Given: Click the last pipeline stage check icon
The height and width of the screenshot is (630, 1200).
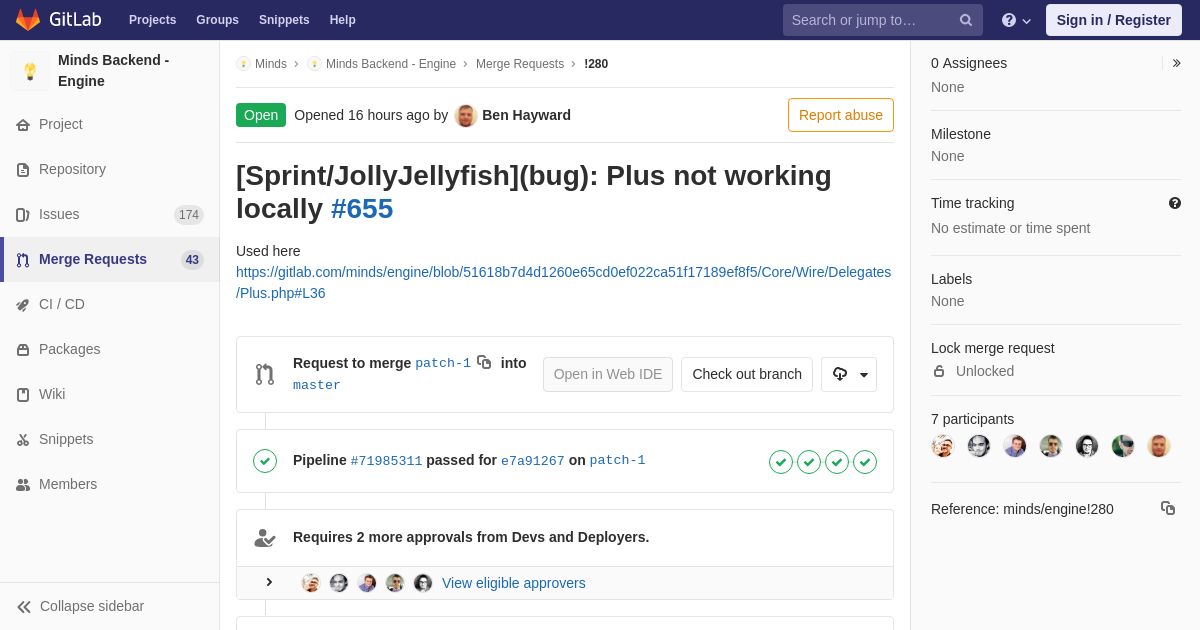Looking at the screenshot, I should click(x=865, y=462).
